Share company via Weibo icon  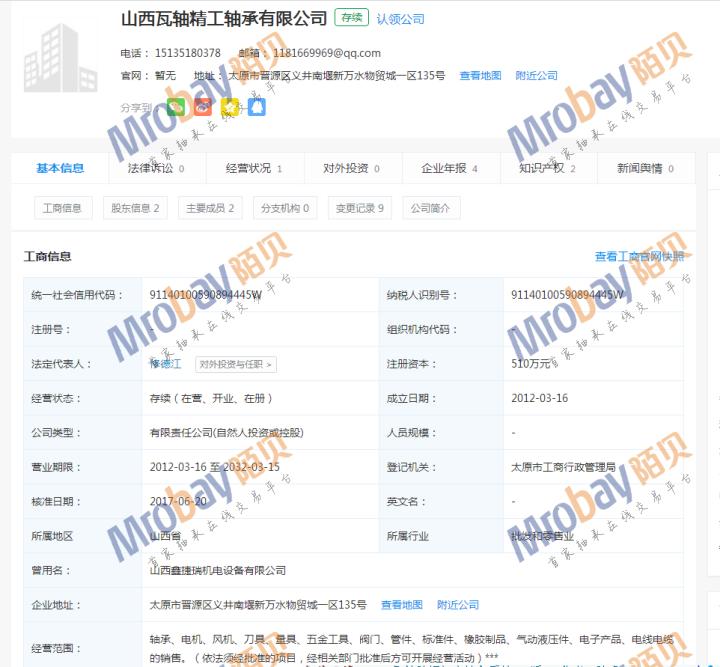coord(203,106)
